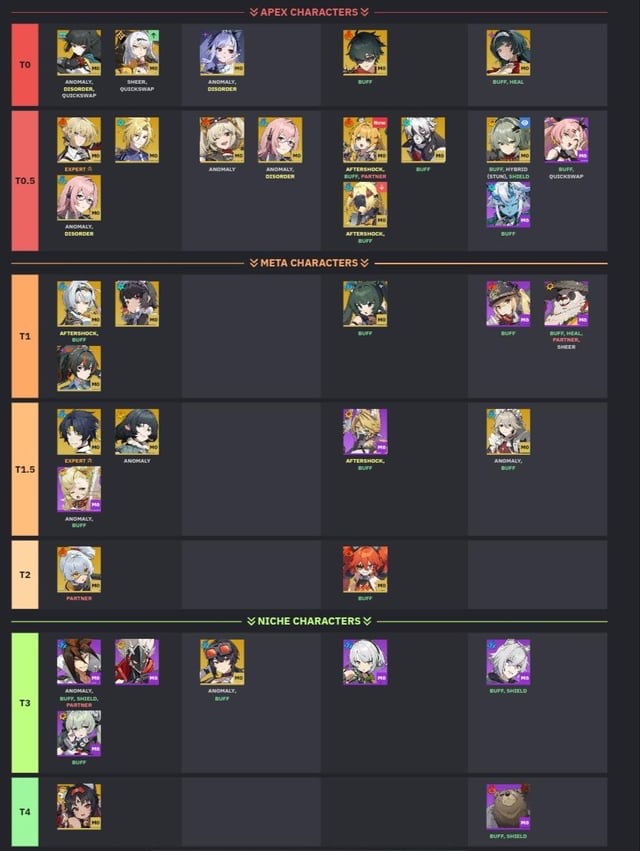Click the bear character in T4 tier

[508, 806]
